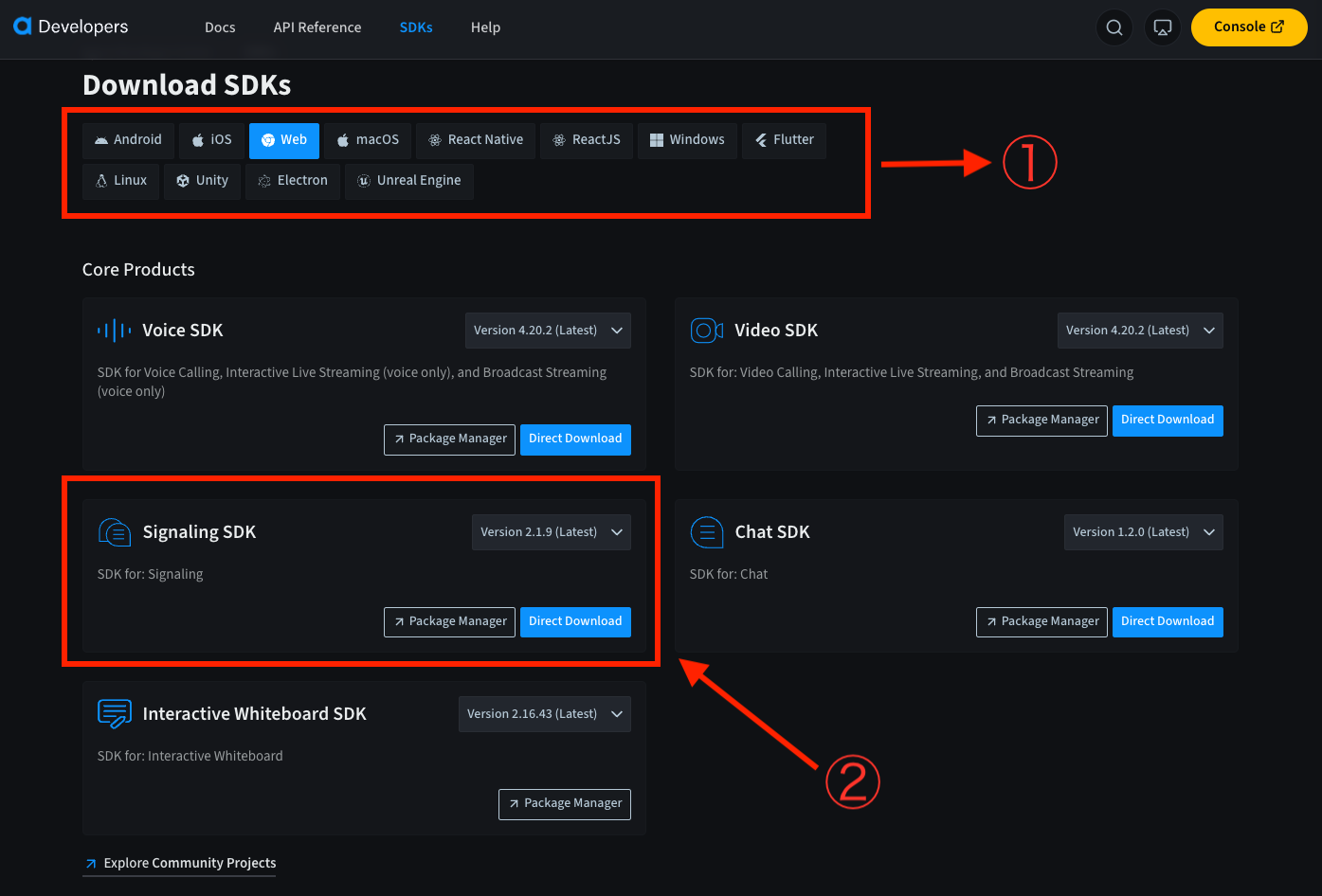Click Video SDK Package Manager button
The image size is (1322, 896).
[x=1042, y=421]
